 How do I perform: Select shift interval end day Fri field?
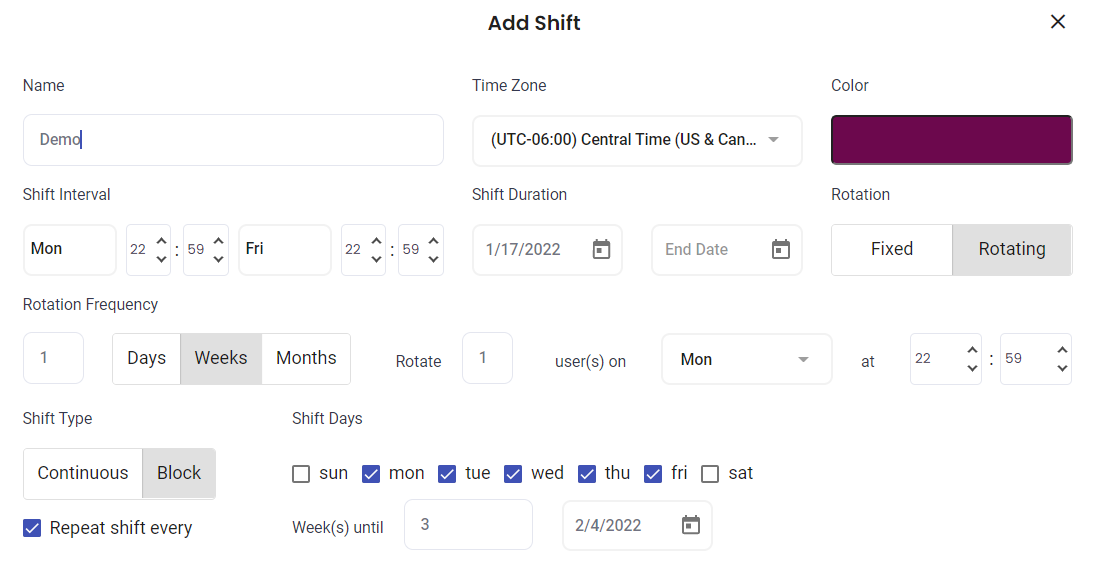coord(284,250)
